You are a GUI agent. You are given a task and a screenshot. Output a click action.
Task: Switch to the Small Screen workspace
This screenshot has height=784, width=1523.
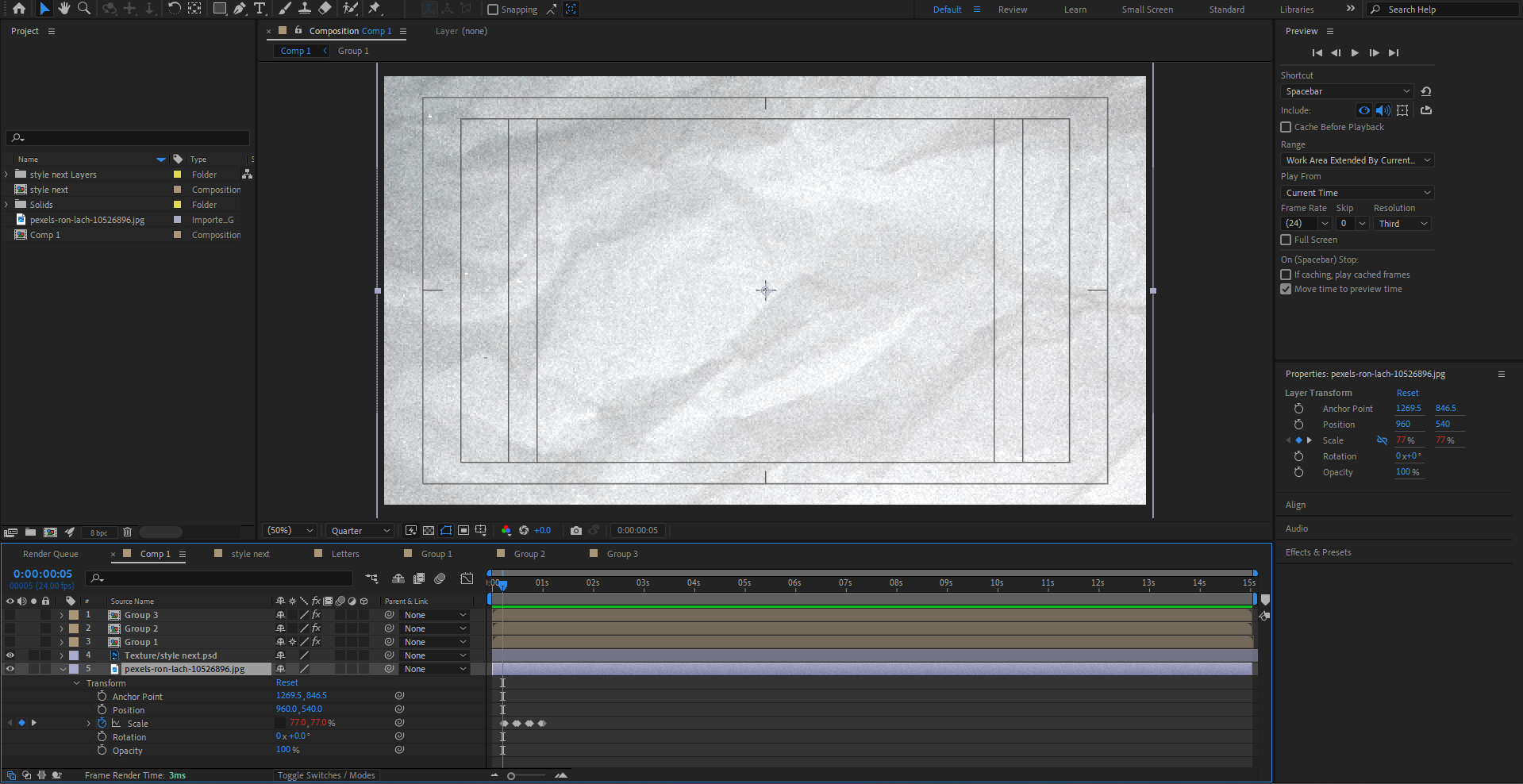pos(1147,10)
